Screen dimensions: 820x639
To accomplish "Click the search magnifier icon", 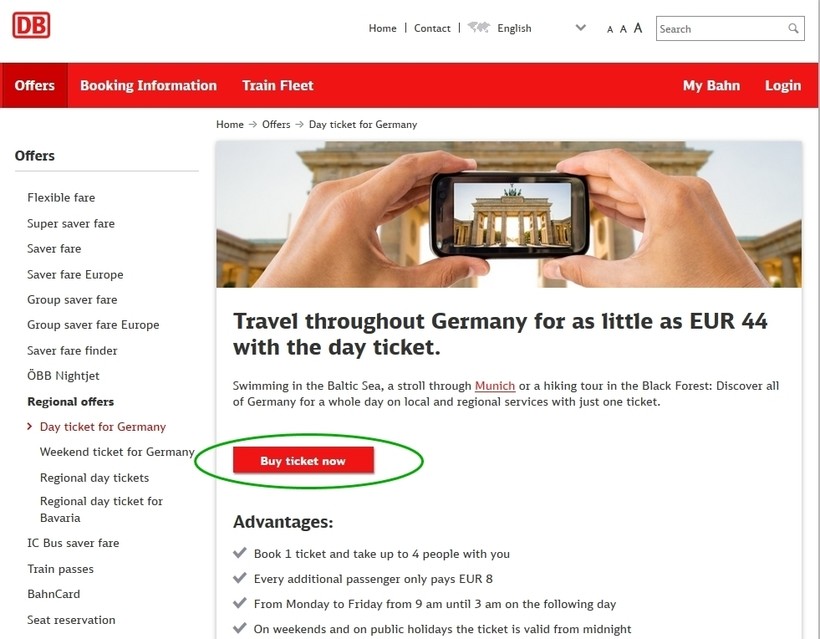I will click(x=793, y=28).
